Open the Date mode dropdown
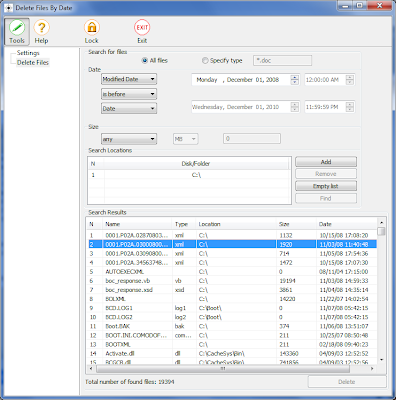Image resolution: width=396 pixels, height=400 pixels. (x=129, y=108)
